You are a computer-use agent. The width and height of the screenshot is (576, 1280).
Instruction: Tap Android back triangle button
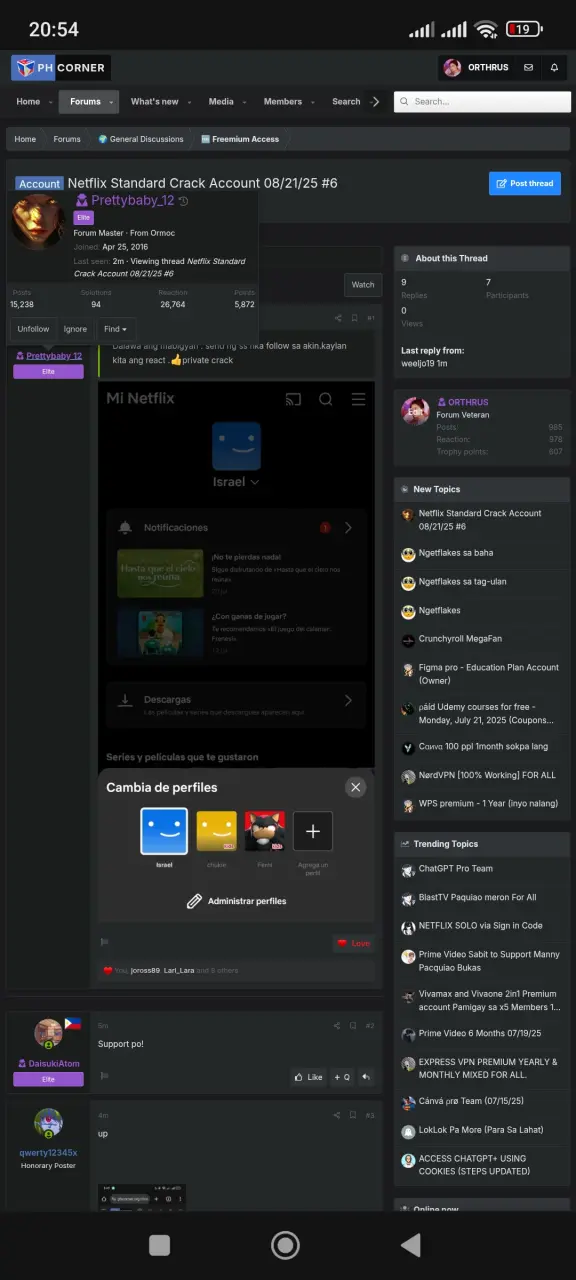coord(409,1244)
